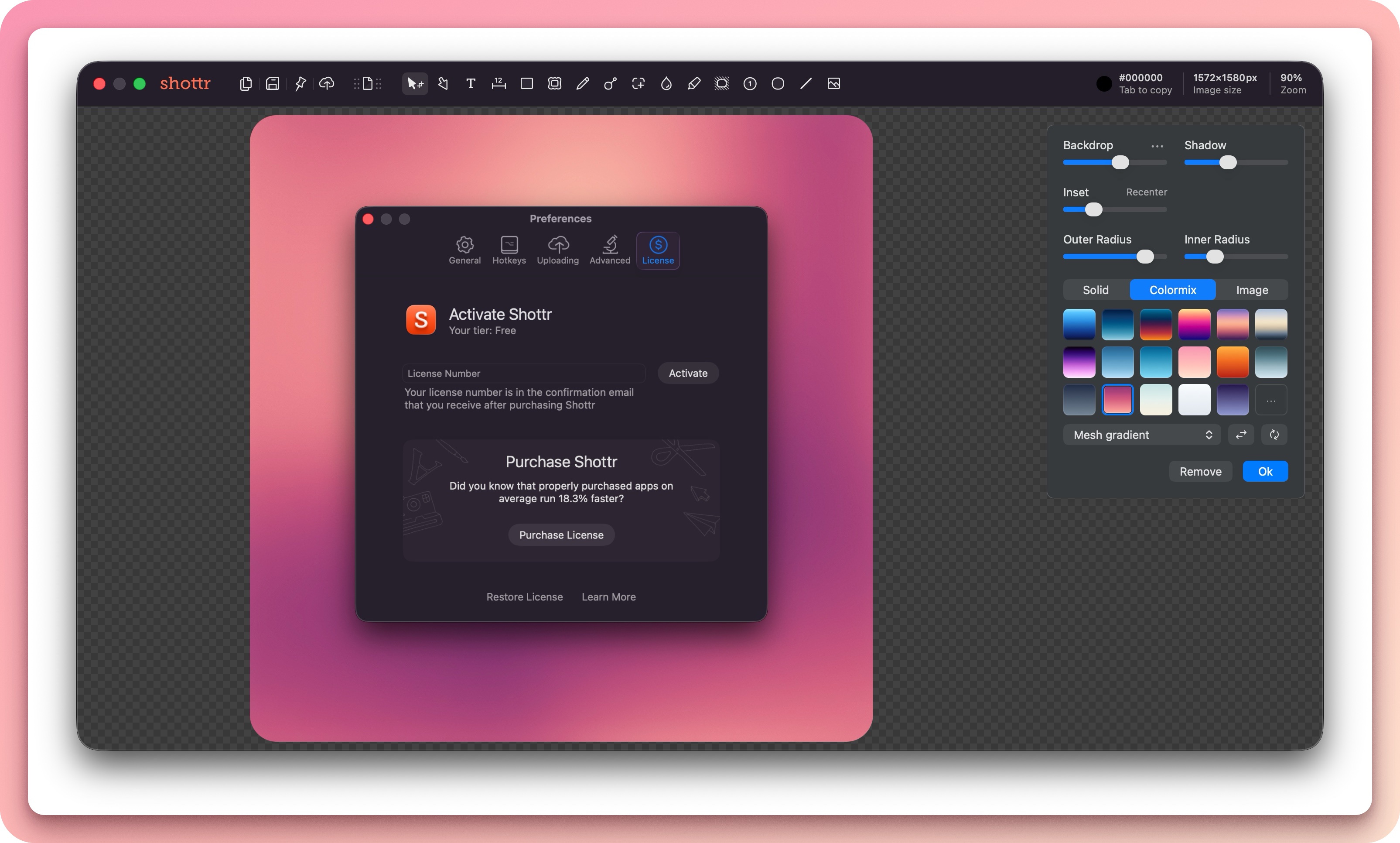Screen dimensions: 1400x843
Task: Select the blur droplet tool
Action: click(x=666, y=83)
